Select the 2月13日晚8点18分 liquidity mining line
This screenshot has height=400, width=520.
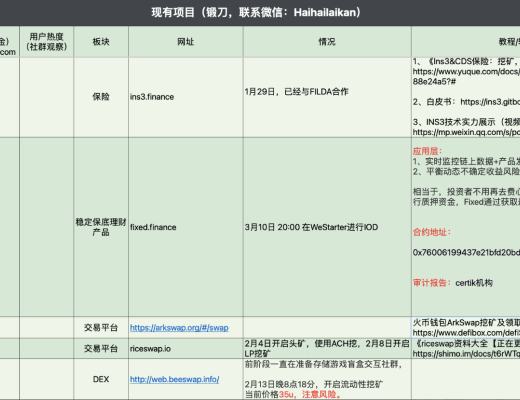click(x=314, y=384)
